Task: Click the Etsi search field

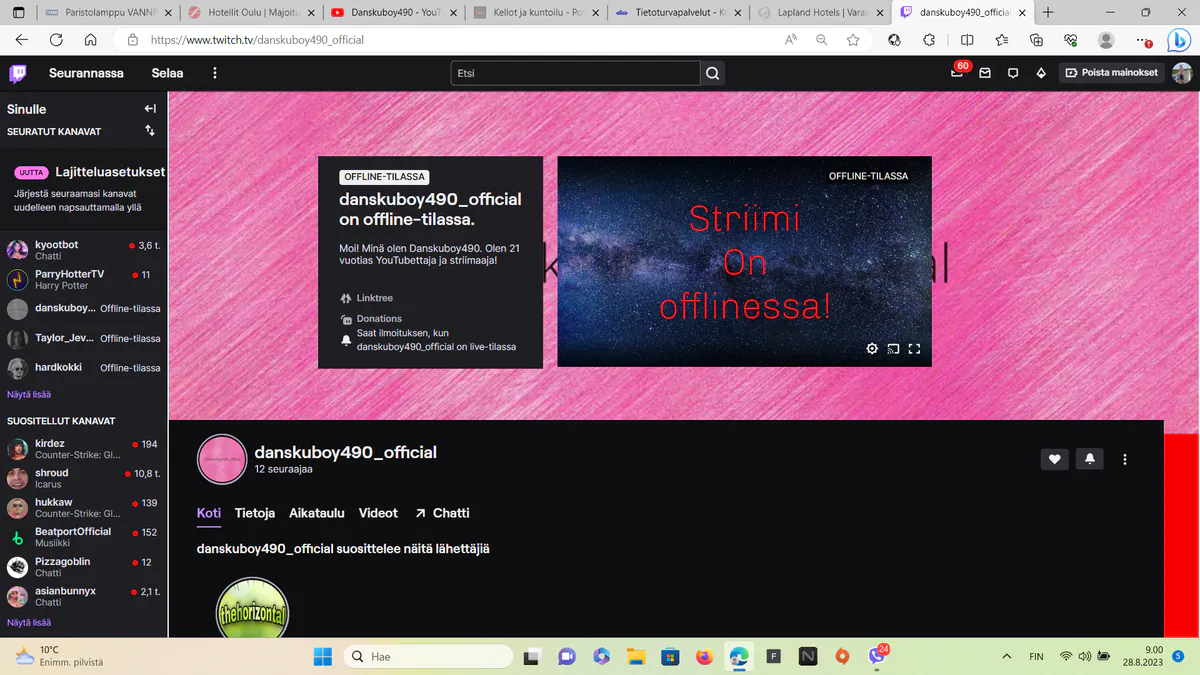Action: [x=575, y=73]
